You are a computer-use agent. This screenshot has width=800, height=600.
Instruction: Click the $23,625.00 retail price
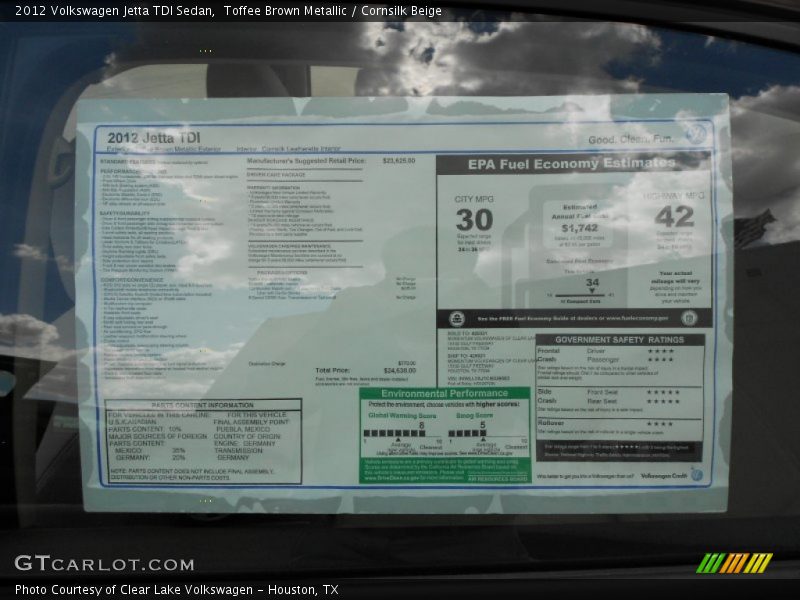coord(399,161)
